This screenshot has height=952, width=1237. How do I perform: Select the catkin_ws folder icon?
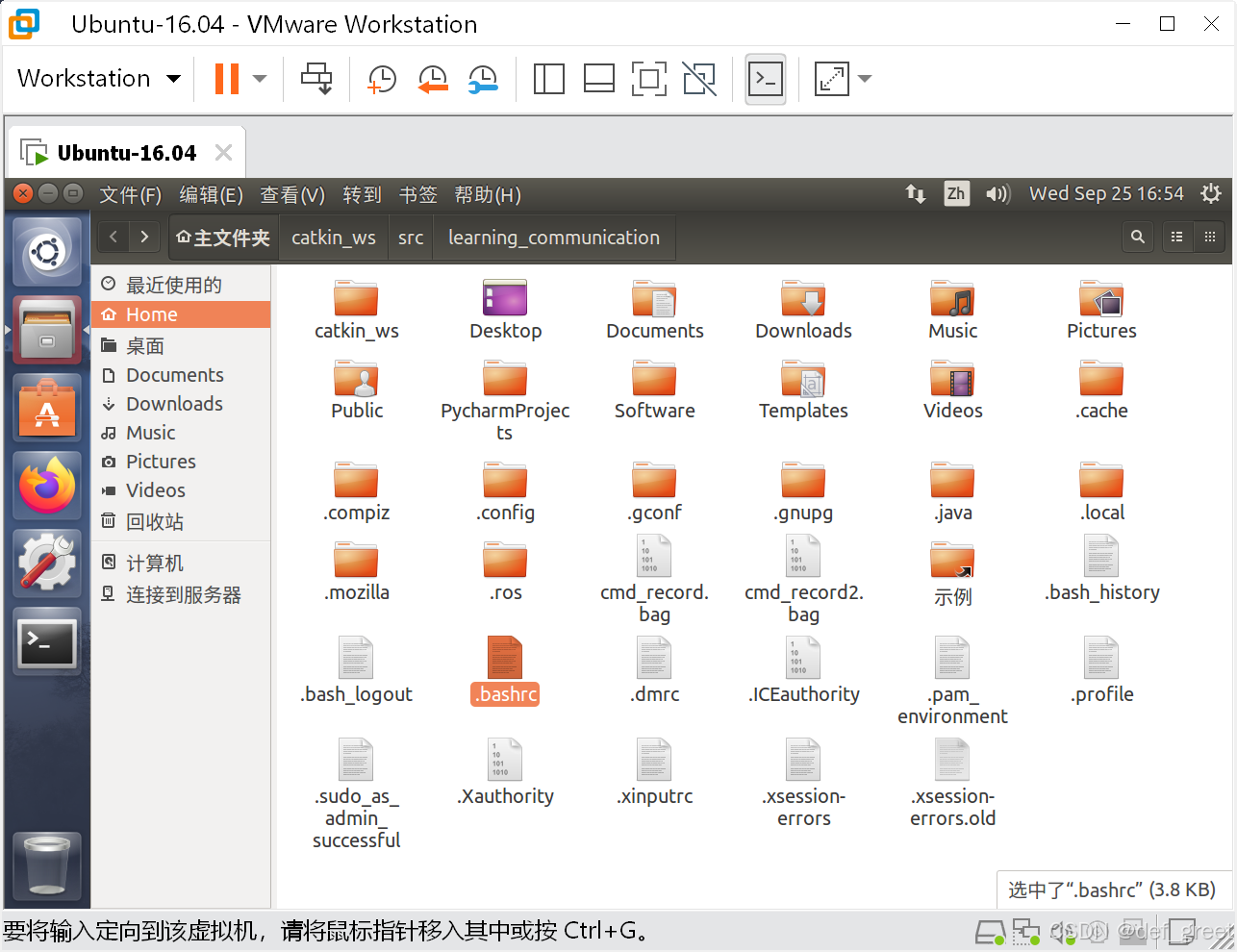coord(356,298)
